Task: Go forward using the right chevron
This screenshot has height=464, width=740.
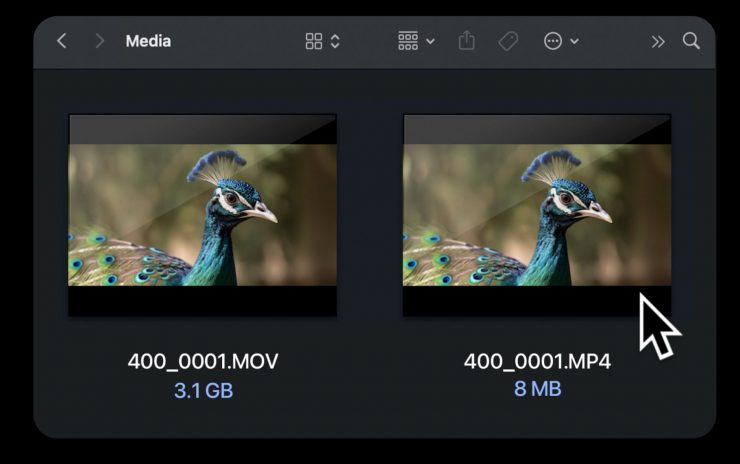Action: click(x=100, y=41)
